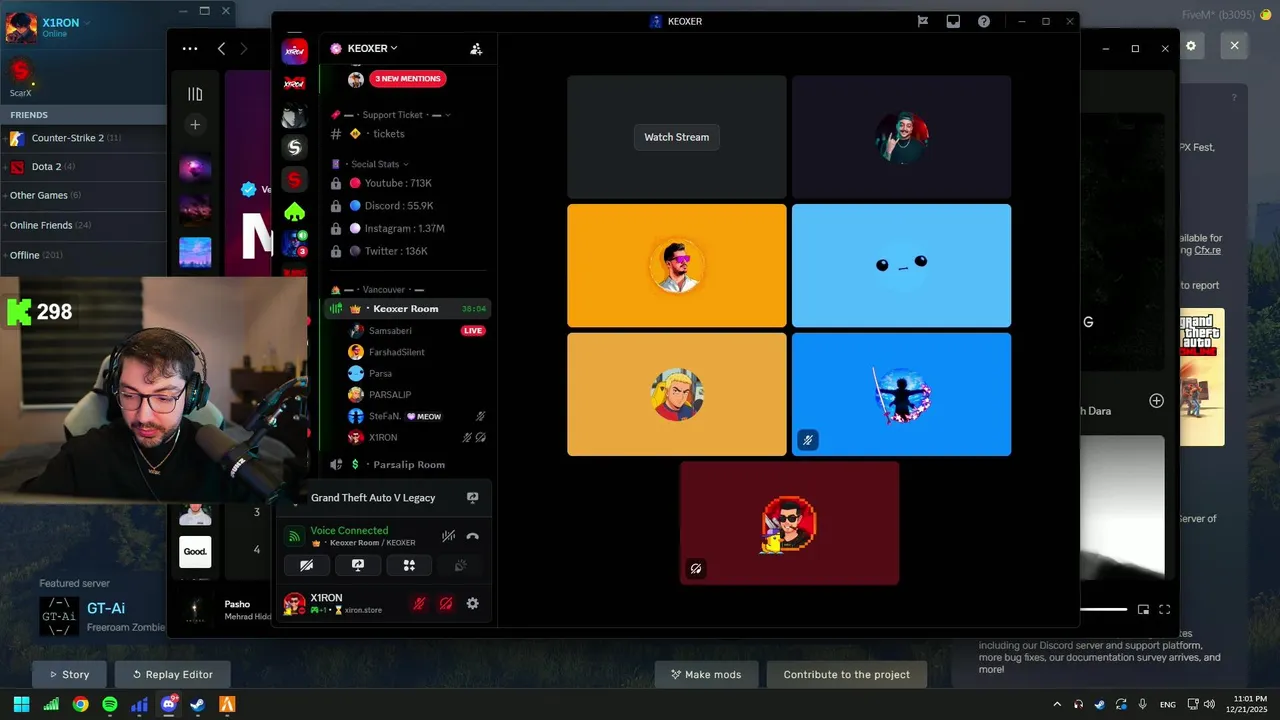The height and width of the screenshot is (720, 1280).
Task: Adjust the background media player progress bar
Action: click(1103, 609)
